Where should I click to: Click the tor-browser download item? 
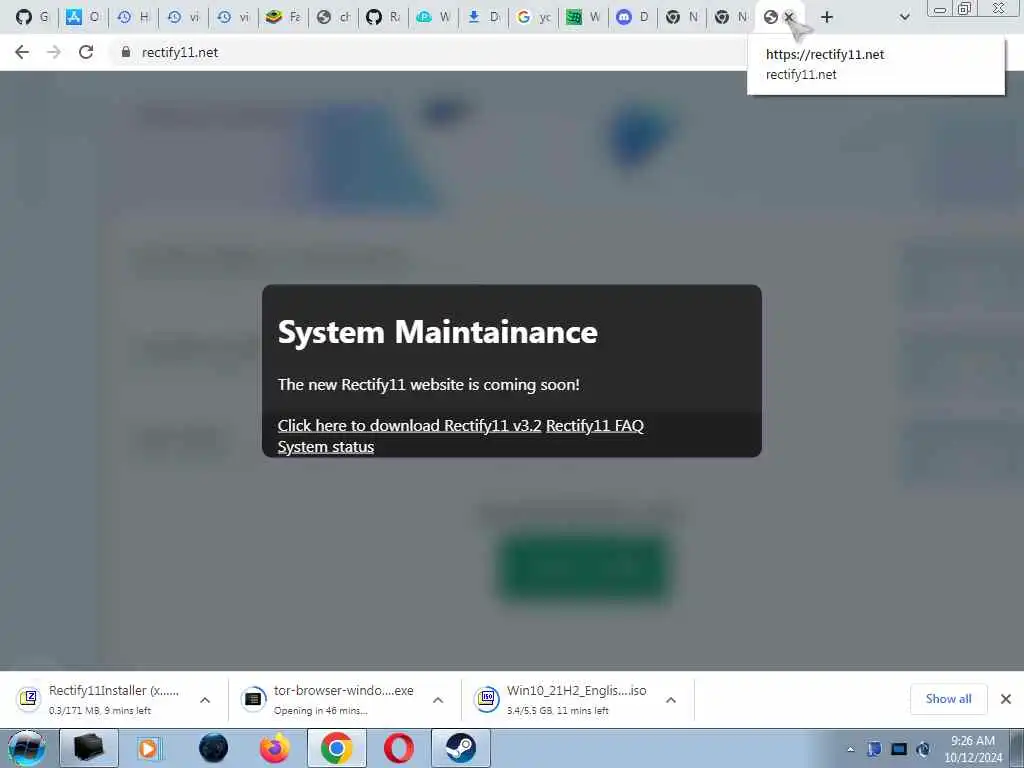tap(344, 699)
